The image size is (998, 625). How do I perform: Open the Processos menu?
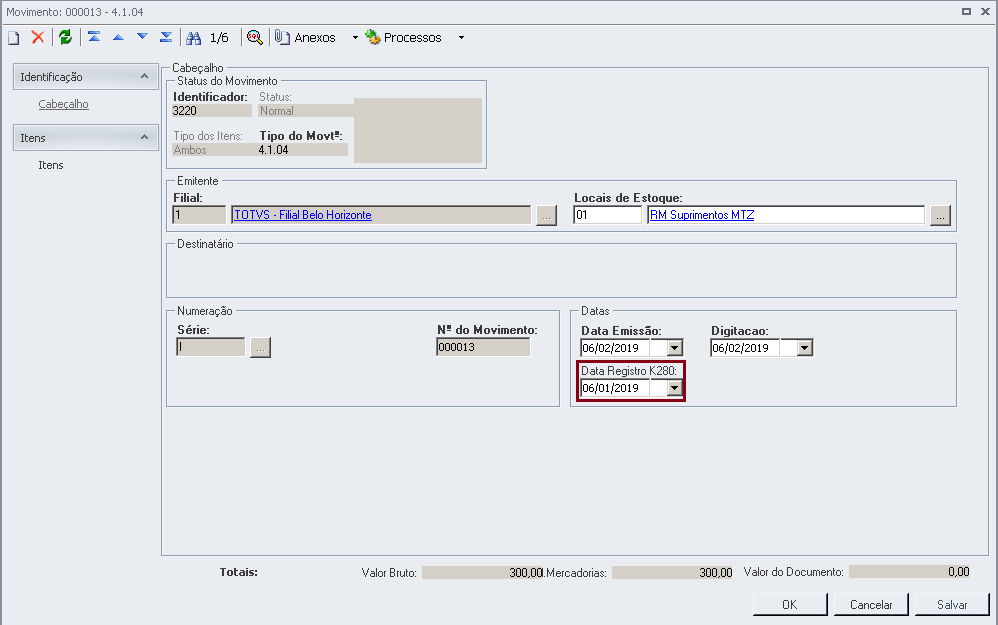click(404, 38)
